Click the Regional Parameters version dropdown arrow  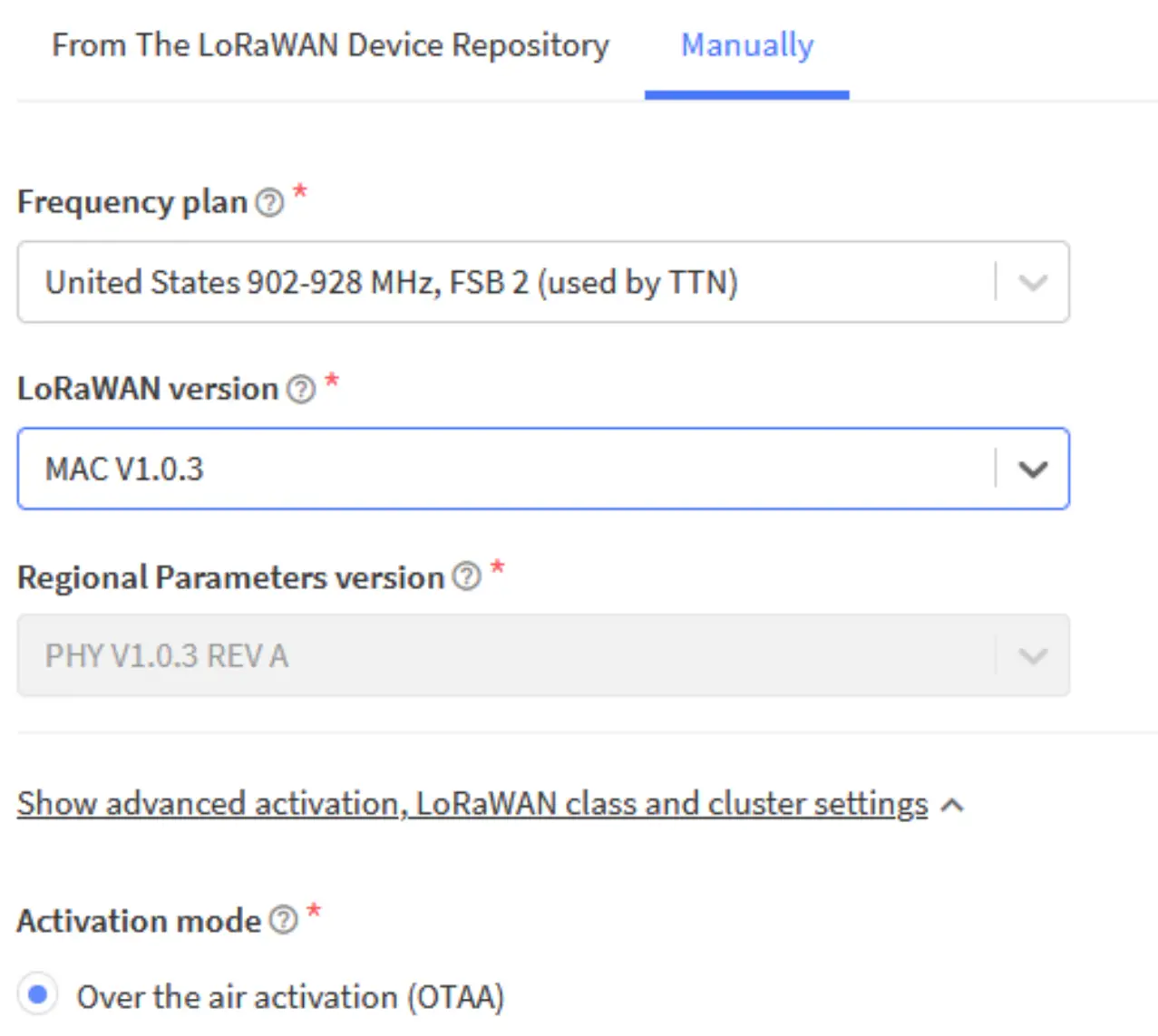[x=1033, y=655]
